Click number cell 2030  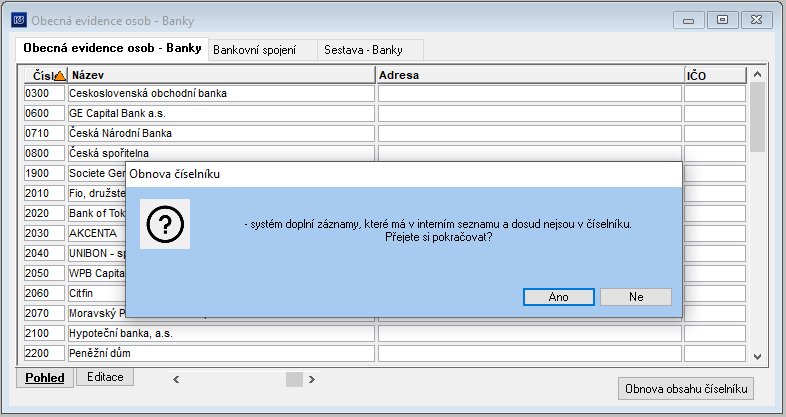pos(44,234)
